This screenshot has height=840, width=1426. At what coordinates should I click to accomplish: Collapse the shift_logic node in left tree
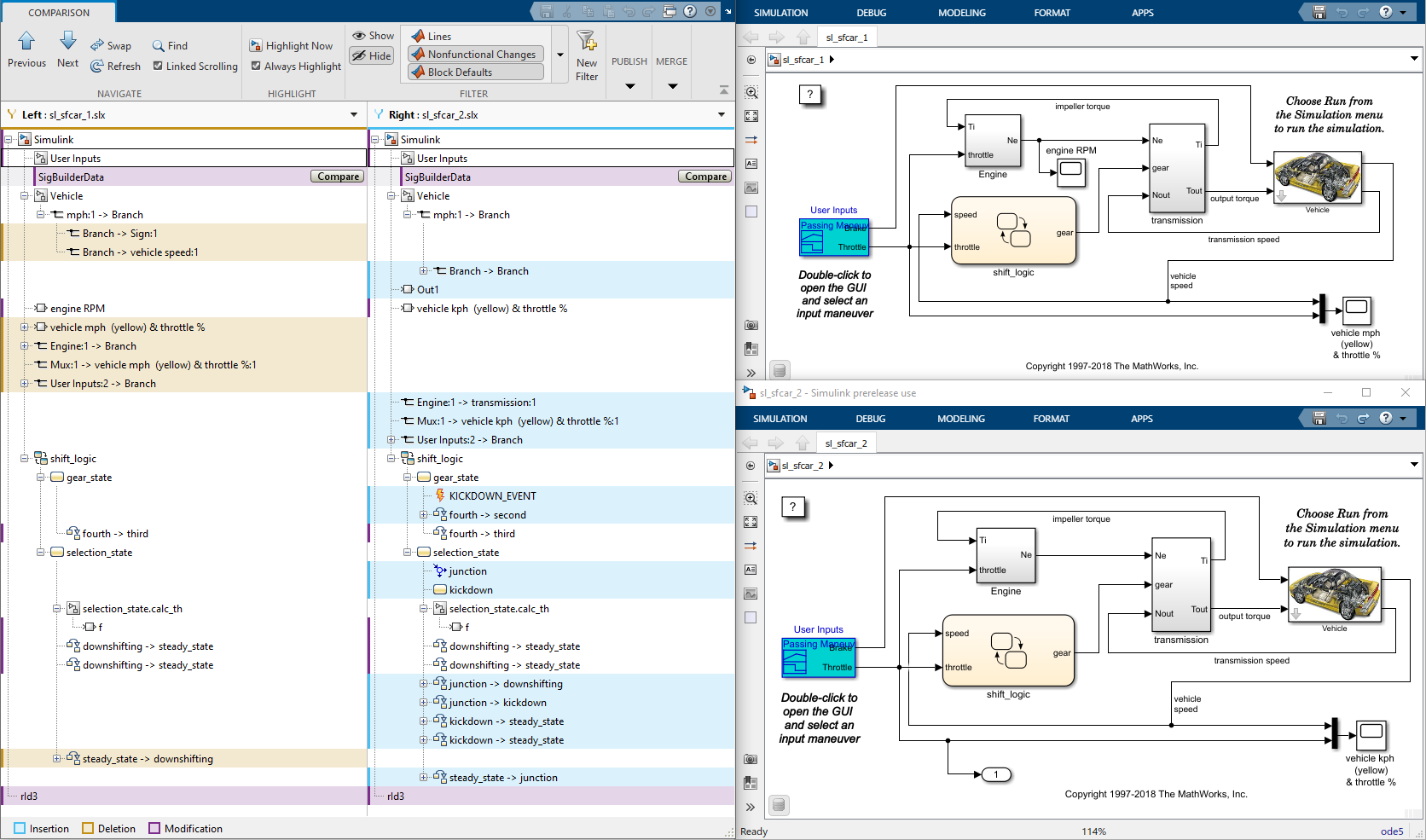[x=25, y=459]
